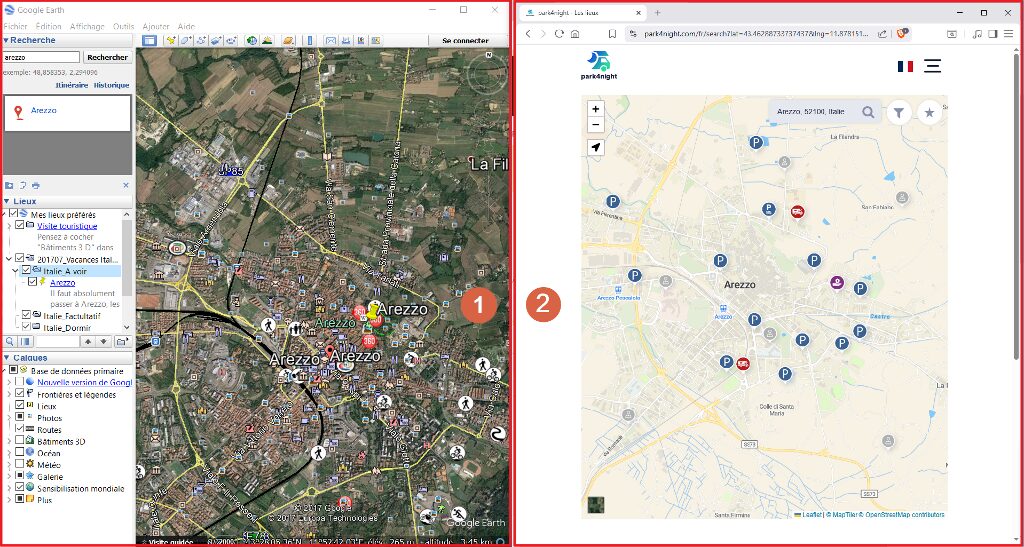Expand the Galerie layer group
This screenshot has width=1024, height=547.
point(9,477)
